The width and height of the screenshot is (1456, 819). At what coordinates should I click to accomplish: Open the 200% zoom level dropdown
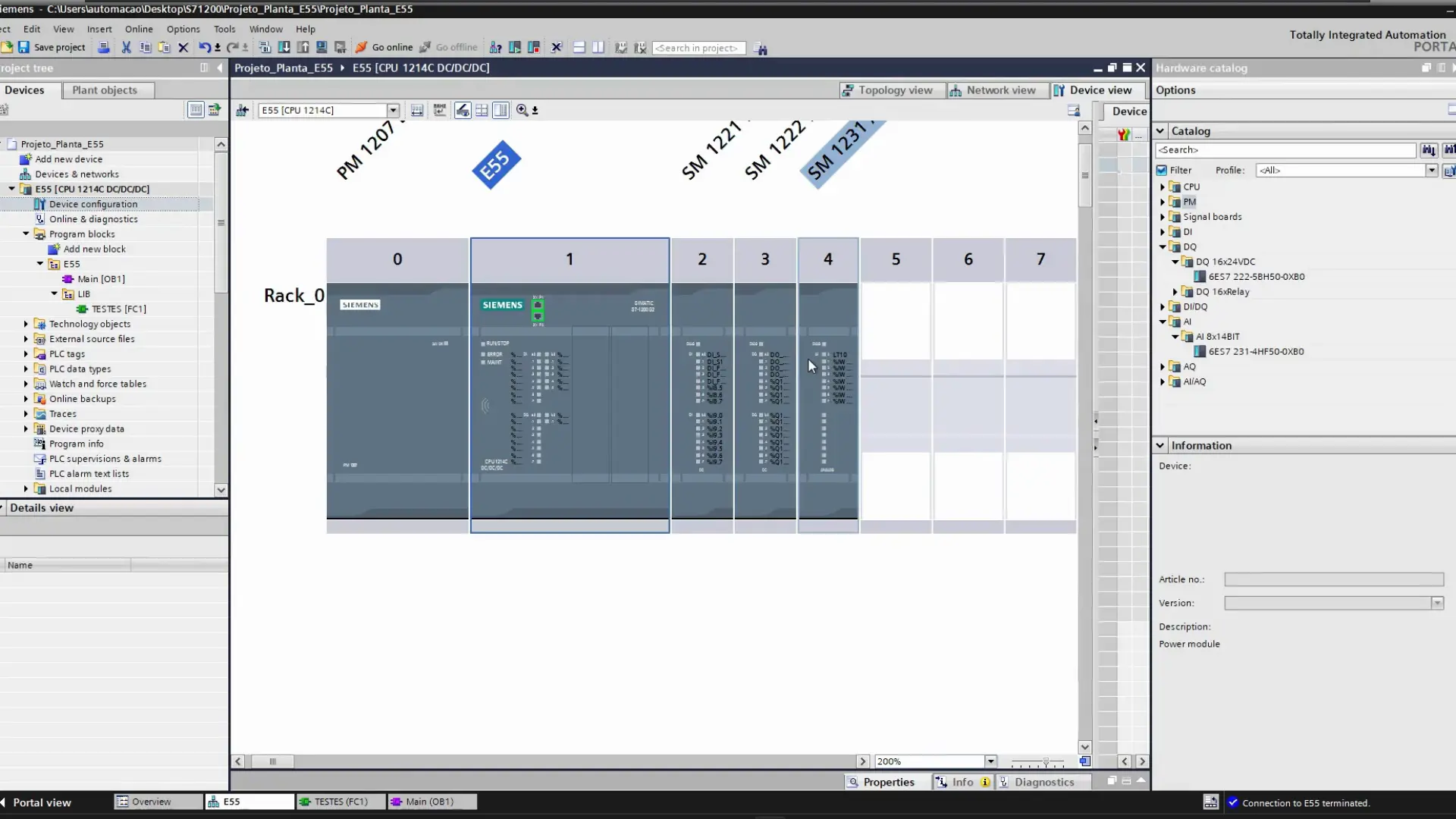click(990, 761)
